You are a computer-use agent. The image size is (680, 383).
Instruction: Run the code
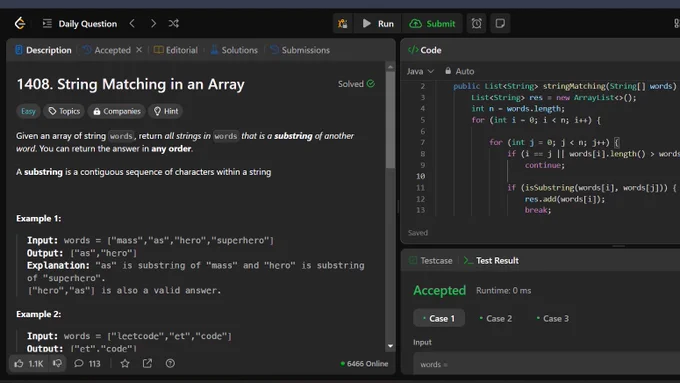(x=378, y=23)
